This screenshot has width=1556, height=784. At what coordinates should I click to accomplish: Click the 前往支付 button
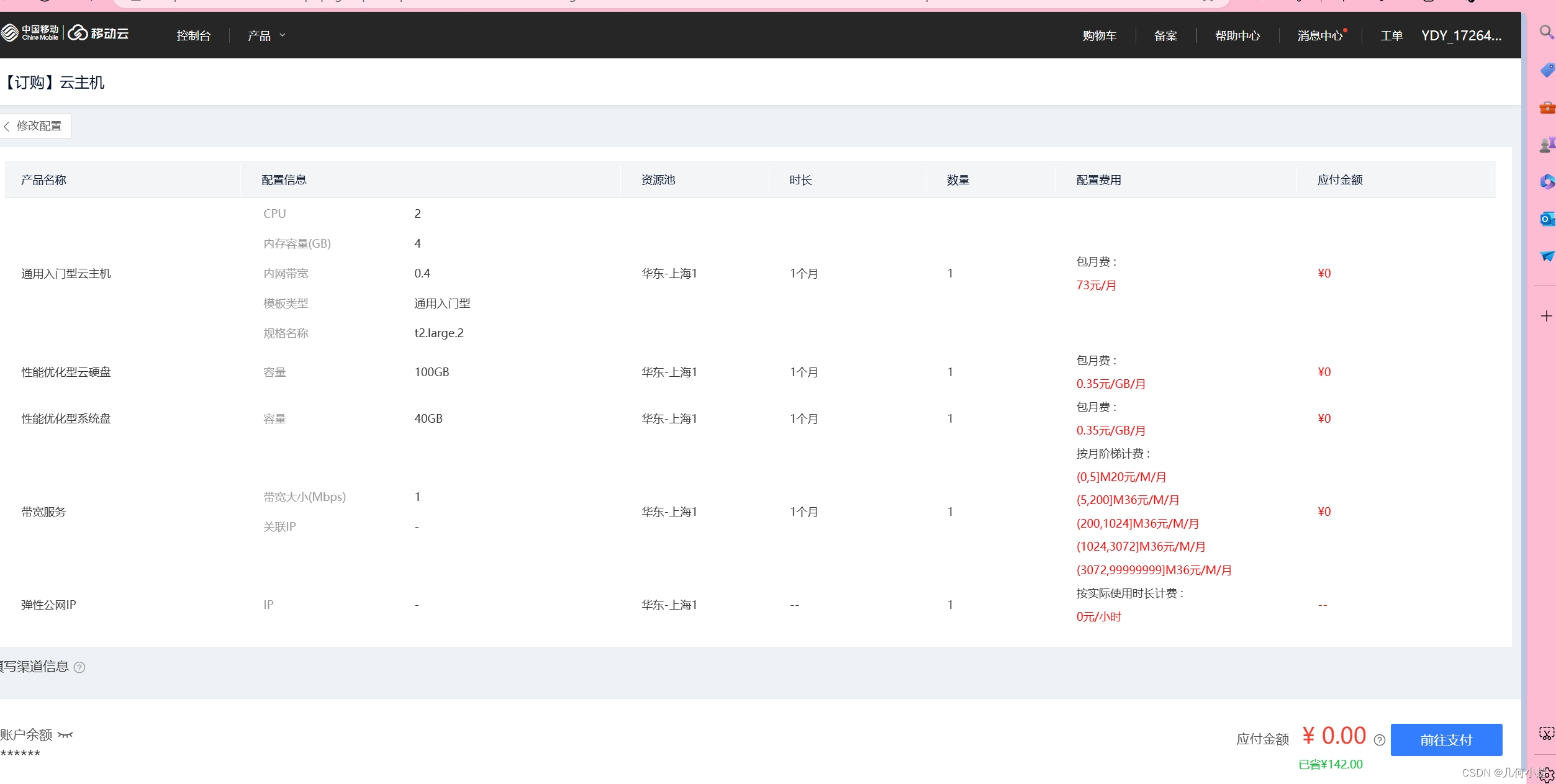point(1446,740)
